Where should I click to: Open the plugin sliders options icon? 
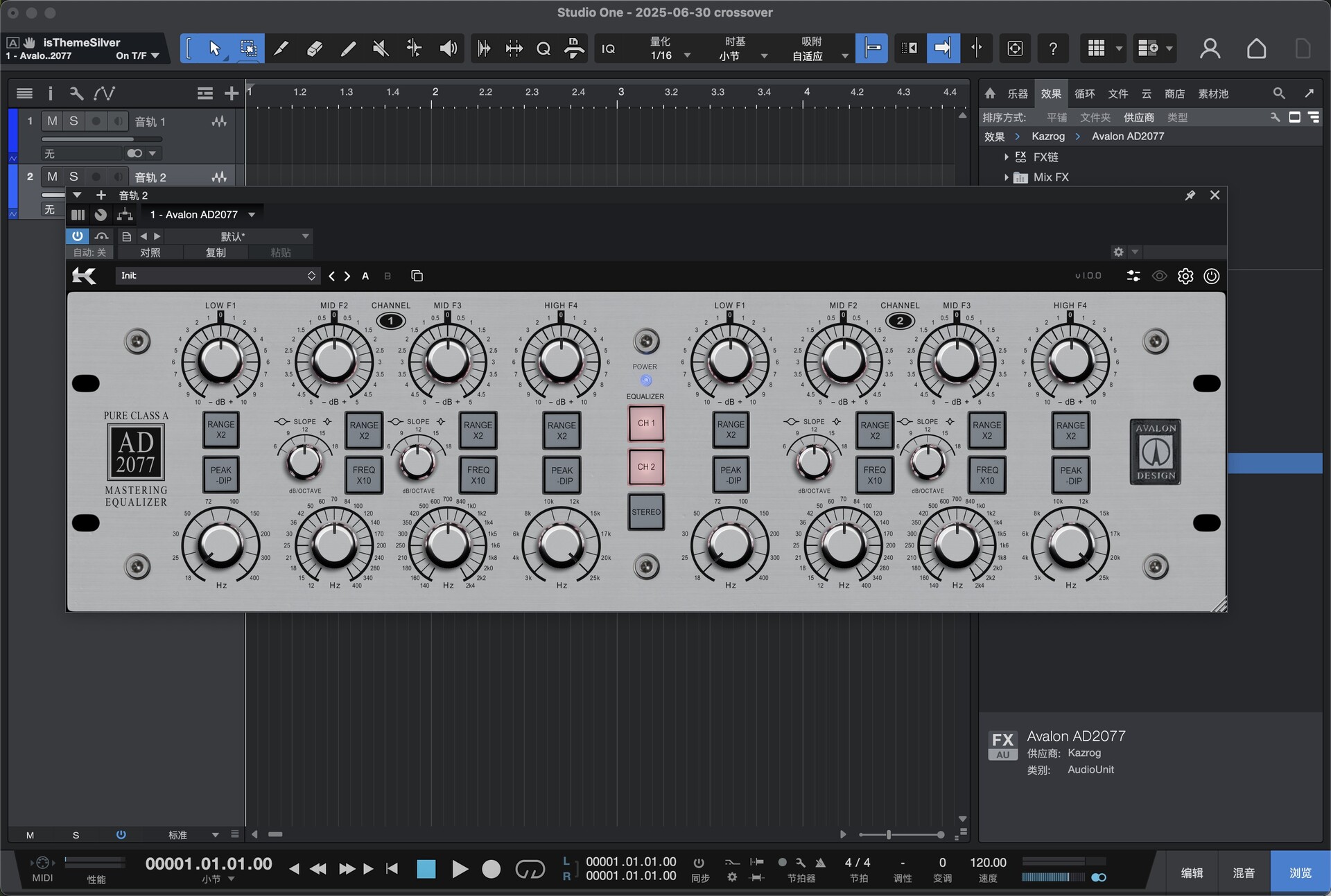click(1133, 276)
